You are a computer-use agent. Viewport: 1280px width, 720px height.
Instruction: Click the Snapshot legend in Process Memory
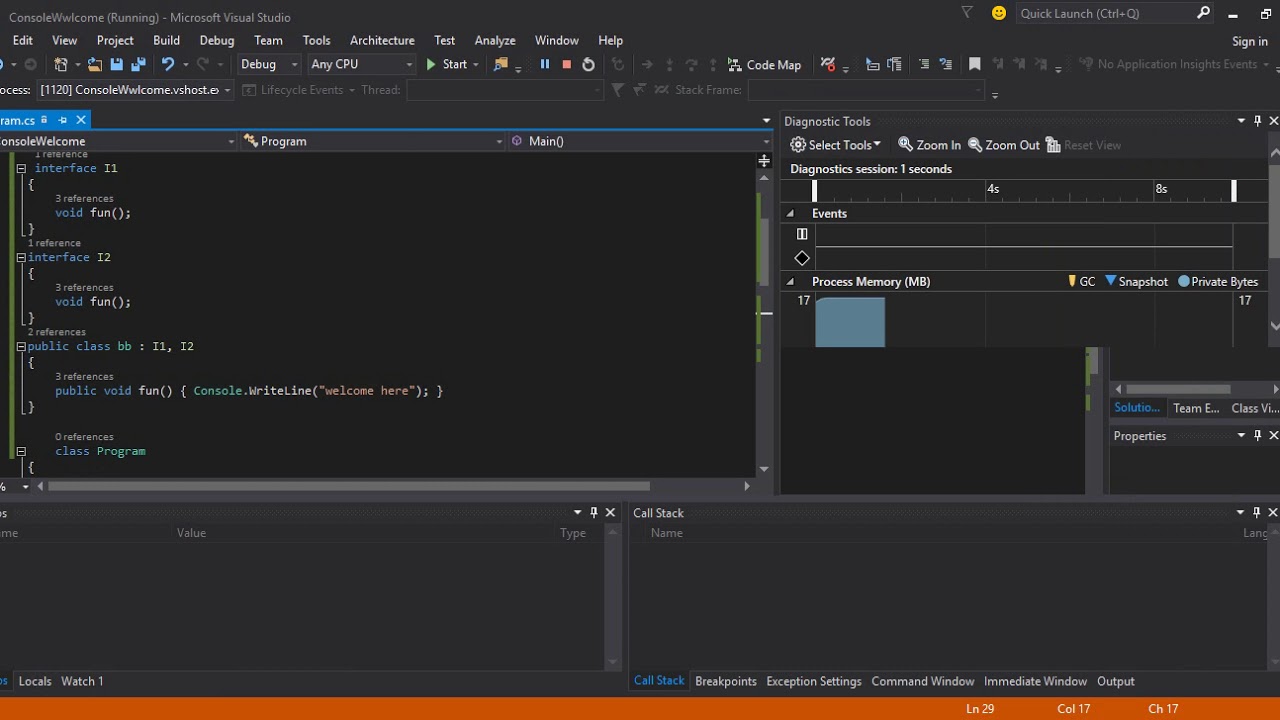coord(1136,282)
